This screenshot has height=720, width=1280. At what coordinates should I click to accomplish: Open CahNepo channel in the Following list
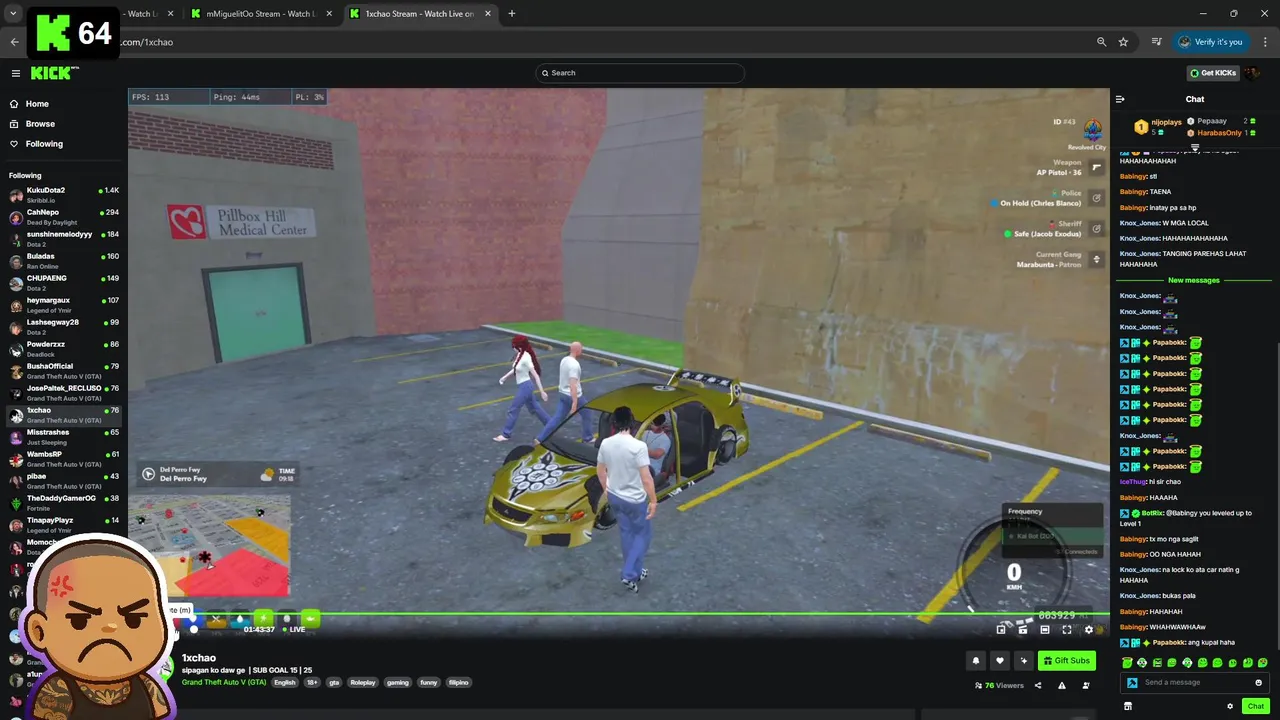(x=64, y=216)
